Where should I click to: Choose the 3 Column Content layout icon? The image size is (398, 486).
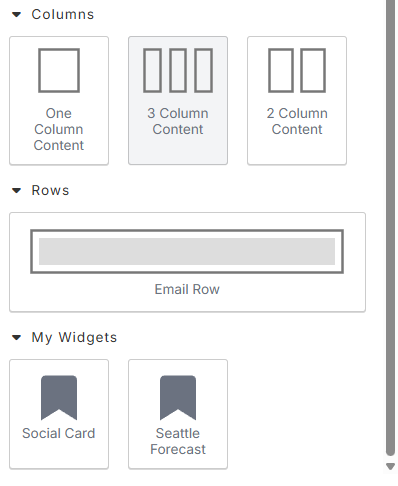pyautogui.click(x=178, y=70)
